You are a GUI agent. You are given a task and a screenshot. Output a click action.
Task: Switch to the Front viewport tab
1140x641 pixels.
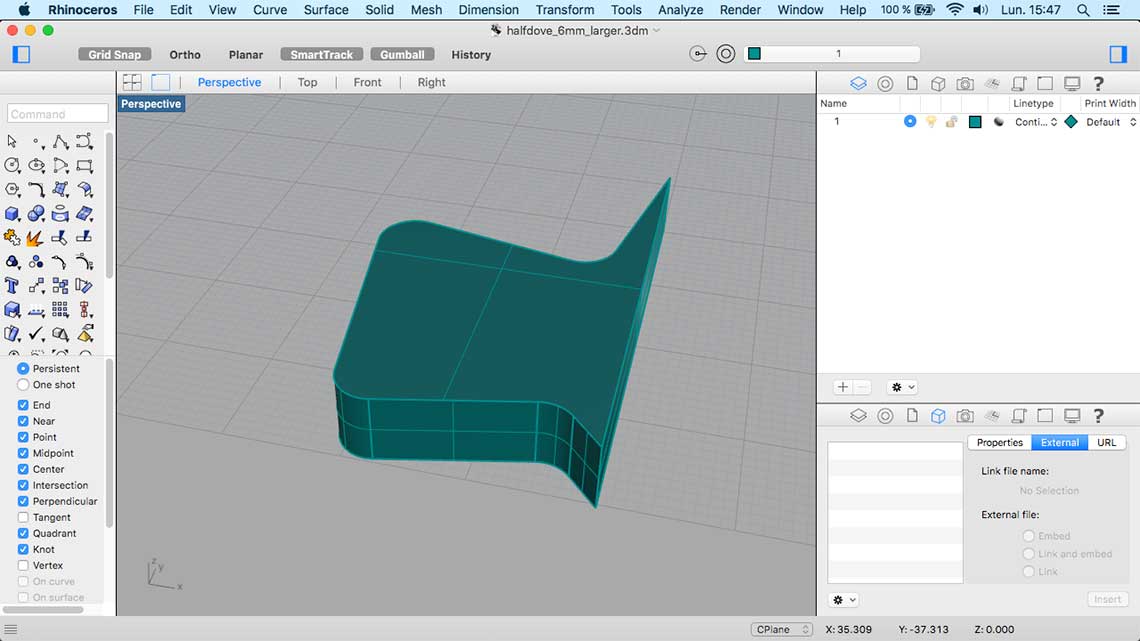tap(367, 82)
